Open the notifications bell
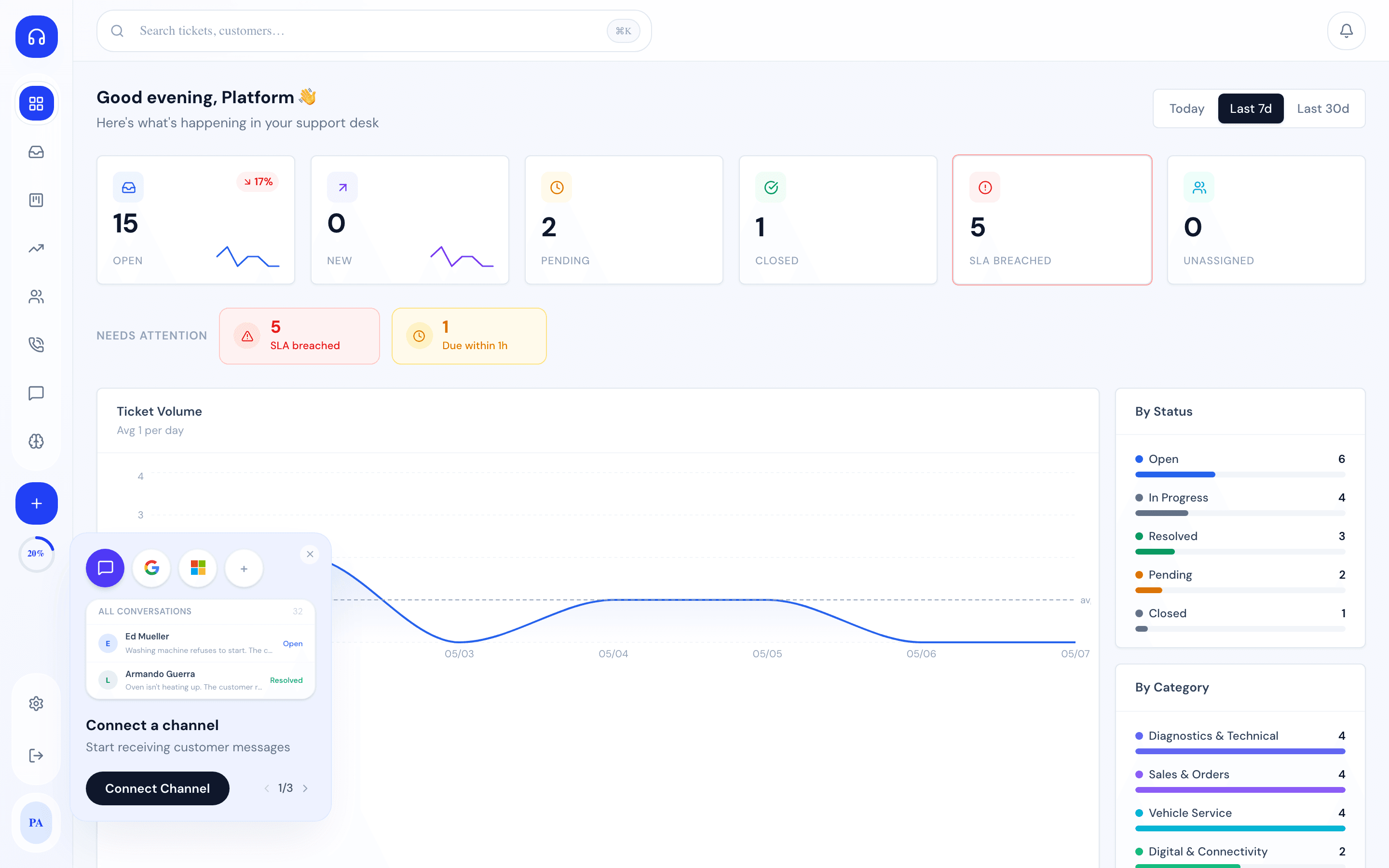Image resolution: width=1389 pixels, height=868 pixels. pos(1346,31)
